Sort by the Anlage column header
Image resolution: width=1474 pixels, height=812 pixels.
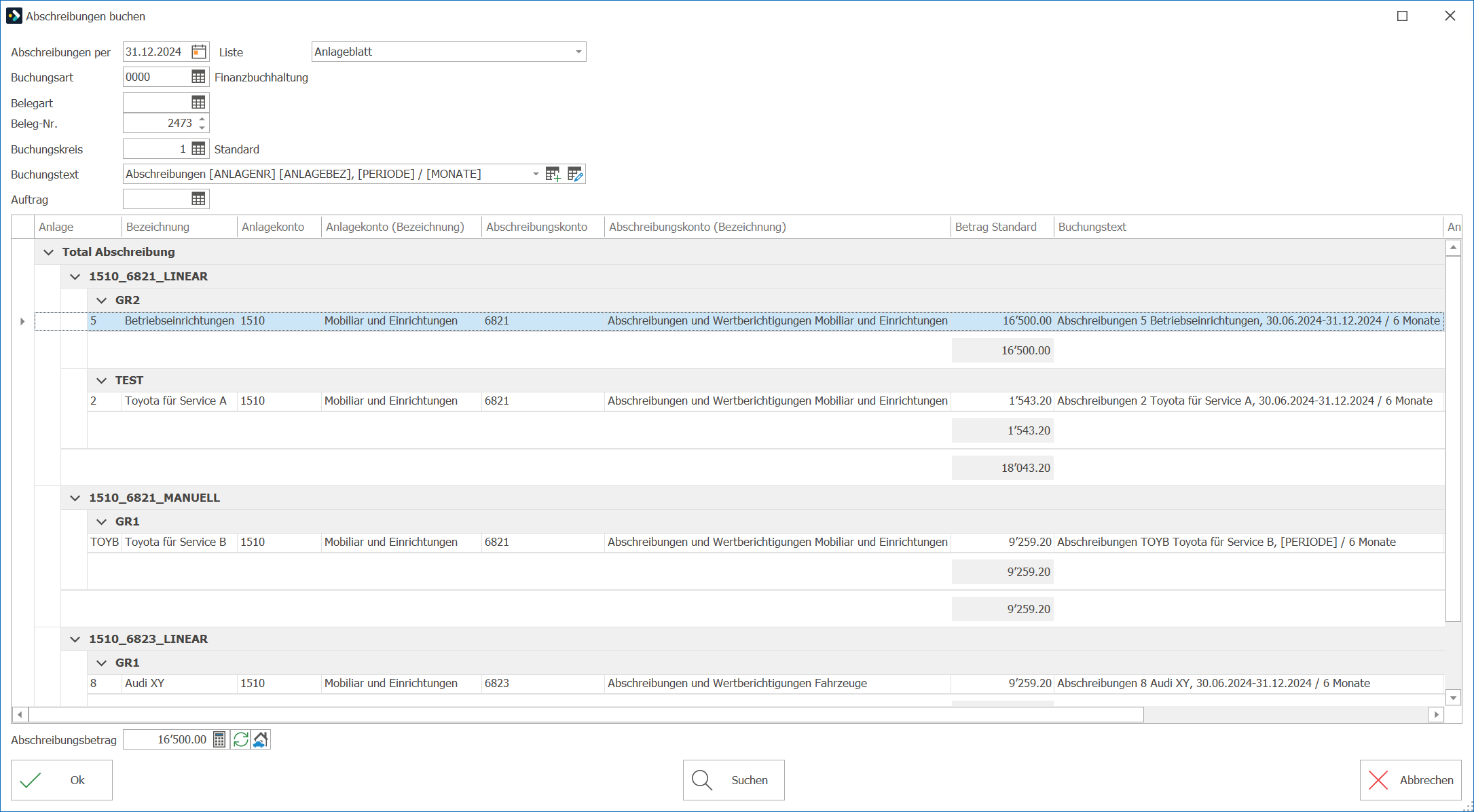click(77, 227)
